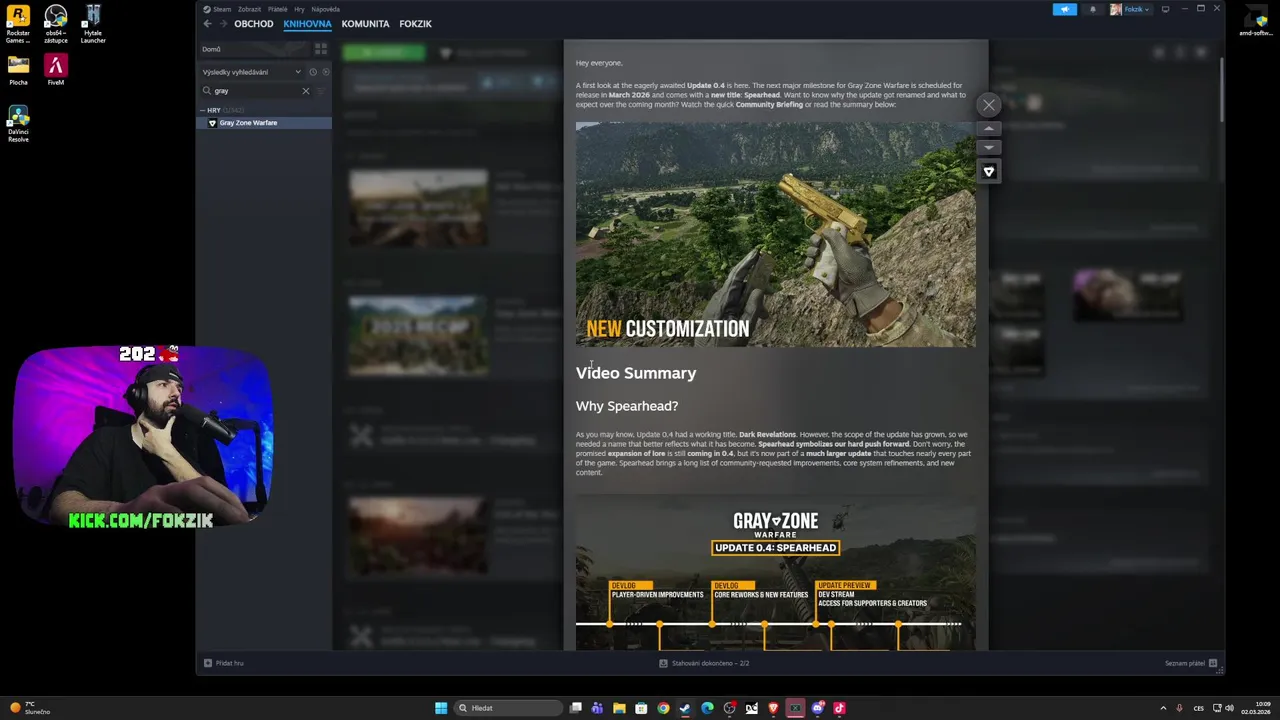Open Discord from the taskbar
Screen dimensions: 1280x720
[x=817, y=708]
